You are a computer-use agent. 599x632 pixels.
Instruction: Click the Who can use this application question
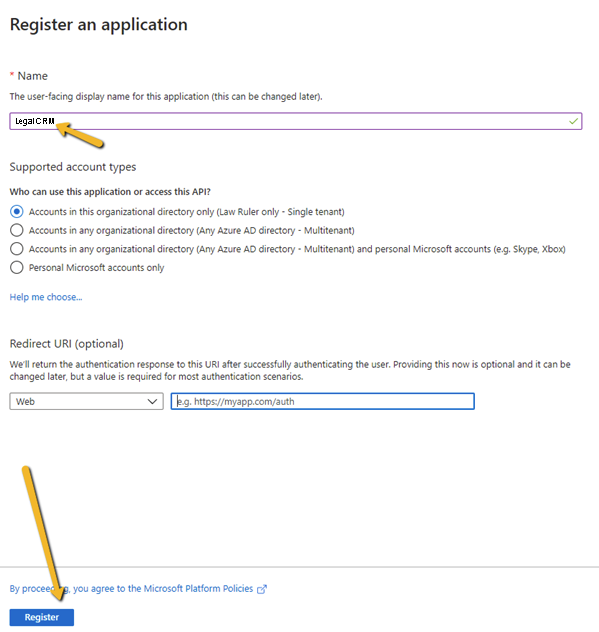pos(110,192)
